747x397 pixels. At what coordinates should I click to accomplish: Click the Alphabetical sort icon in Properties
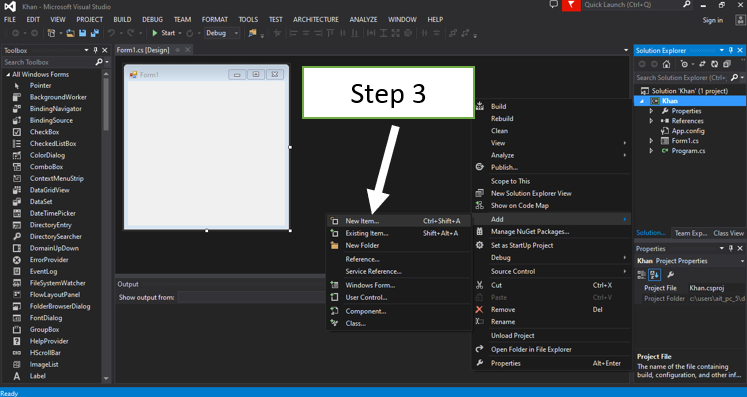(655, 275)
